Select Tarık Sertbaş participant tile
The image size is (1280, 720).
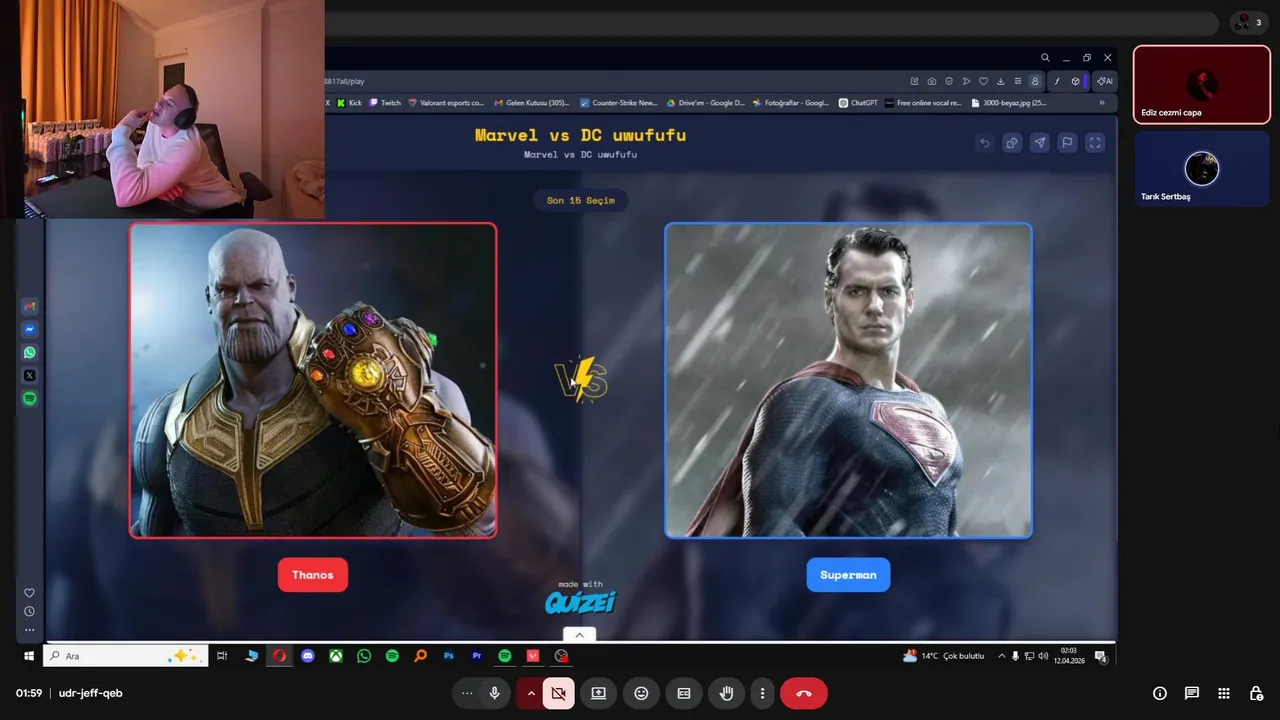(1202, 169)
